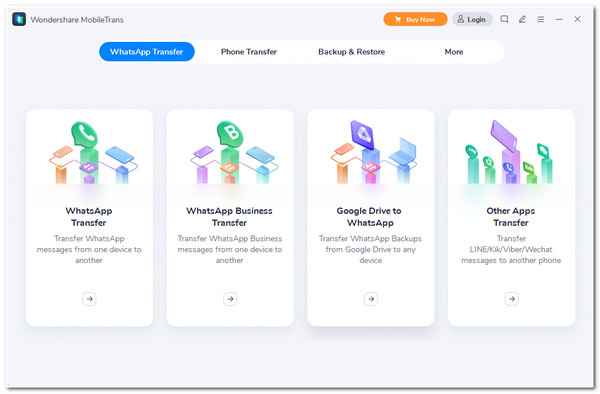Click the 'Other Apps Transfer' card title
600x394 pixels.
(x=511, y=217)
